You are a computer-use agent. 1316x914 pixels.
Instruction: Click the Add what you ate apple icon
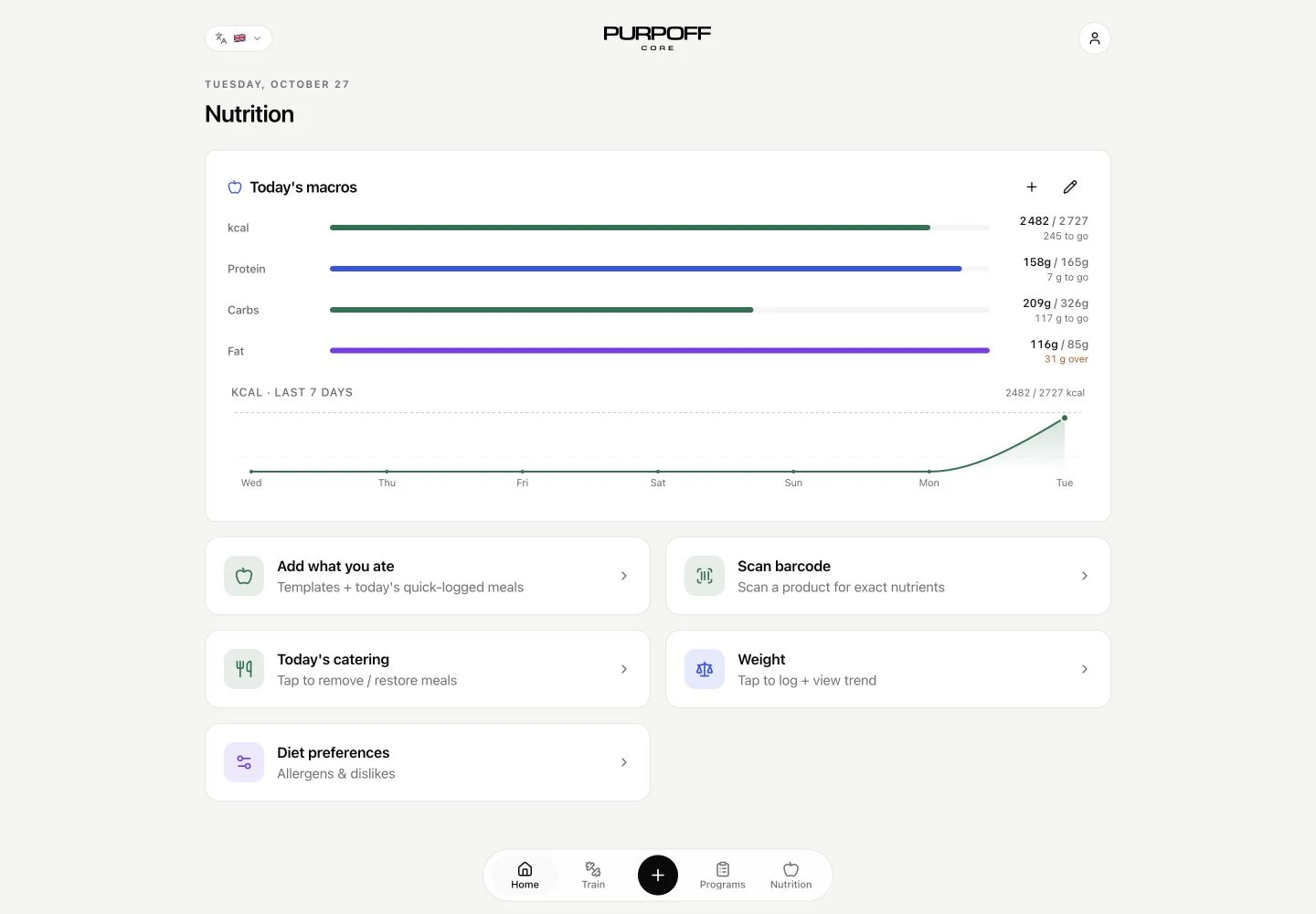click(x=244, y=576)
